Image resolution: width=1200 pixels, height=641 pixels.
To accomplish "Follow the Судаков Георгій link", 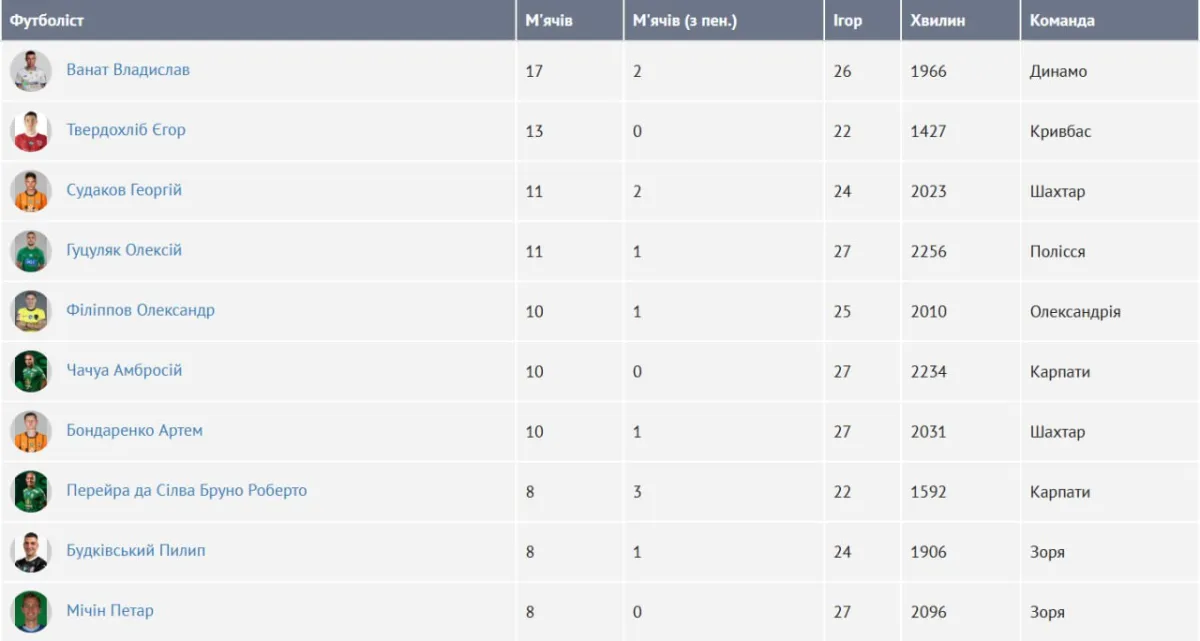I will (x=124, y=190).
